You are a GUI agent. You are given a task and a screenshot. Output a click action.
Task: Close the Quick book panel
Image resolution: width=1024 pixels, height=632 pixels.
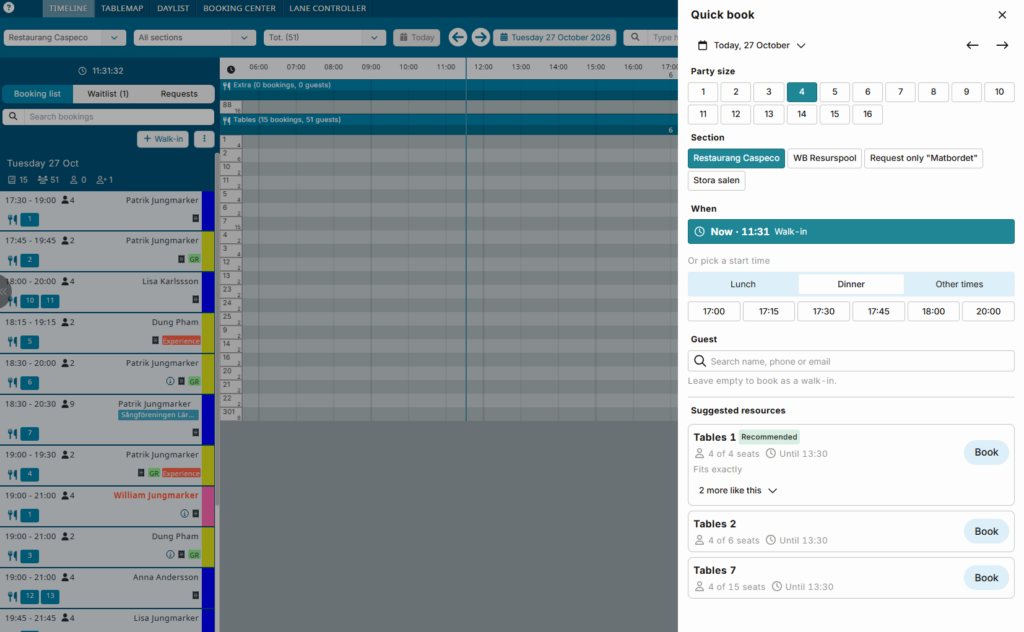1002,14
